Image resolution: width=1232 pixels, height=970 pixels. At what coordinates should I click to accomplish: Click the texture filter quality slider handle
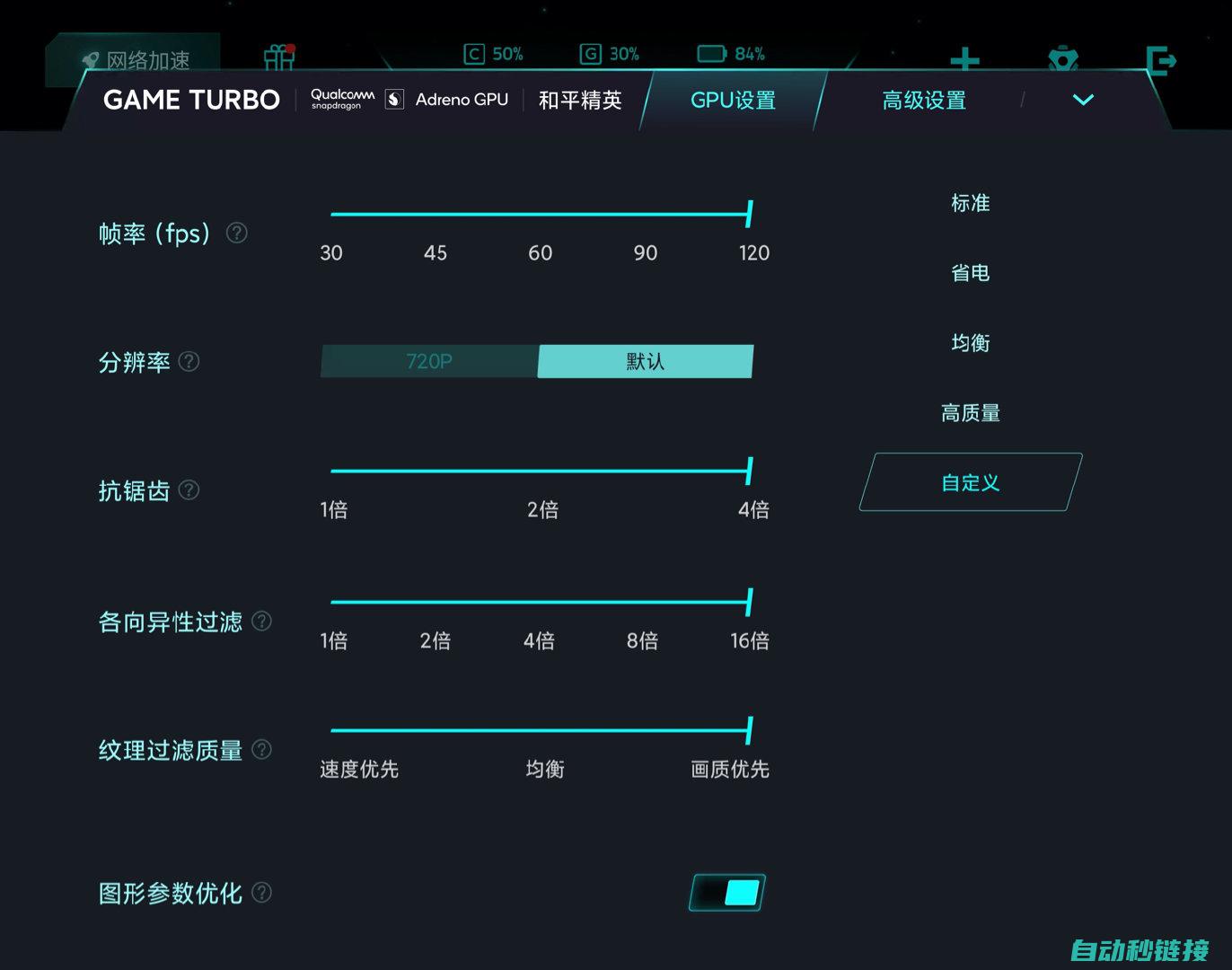tap(749, 730)
